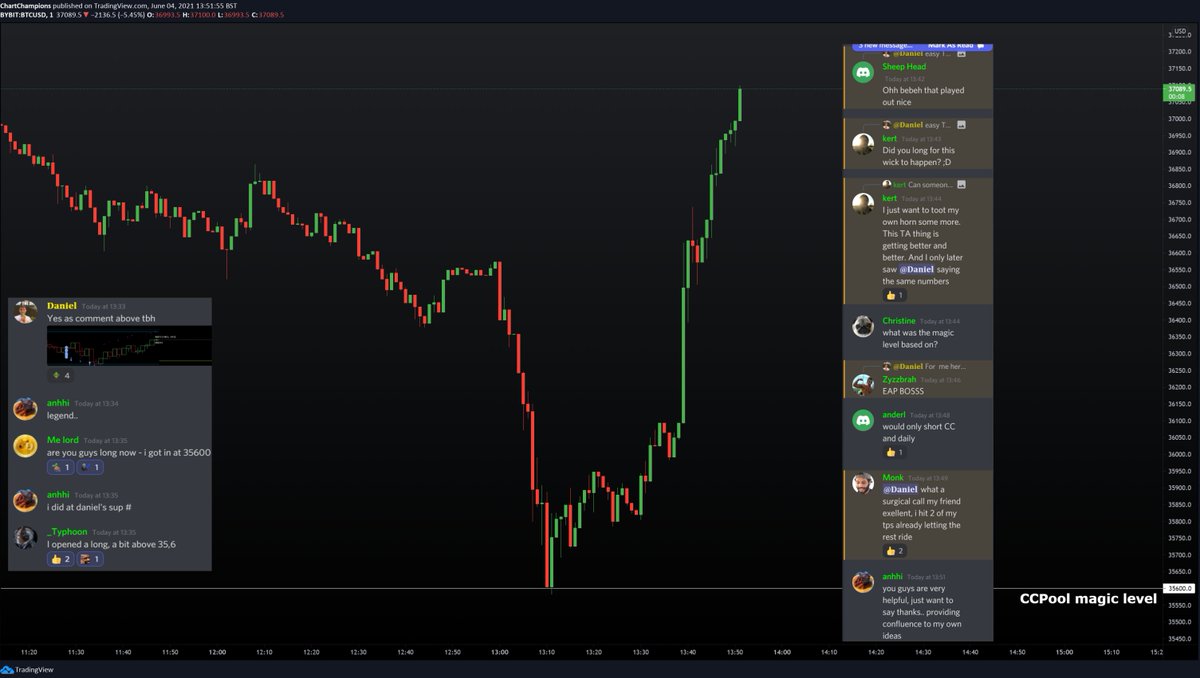The height and width of the screenshot is (678, 1200).
Task: Click 'Ohh bebeh that played out nice' message
Action: tap(923, 96)
